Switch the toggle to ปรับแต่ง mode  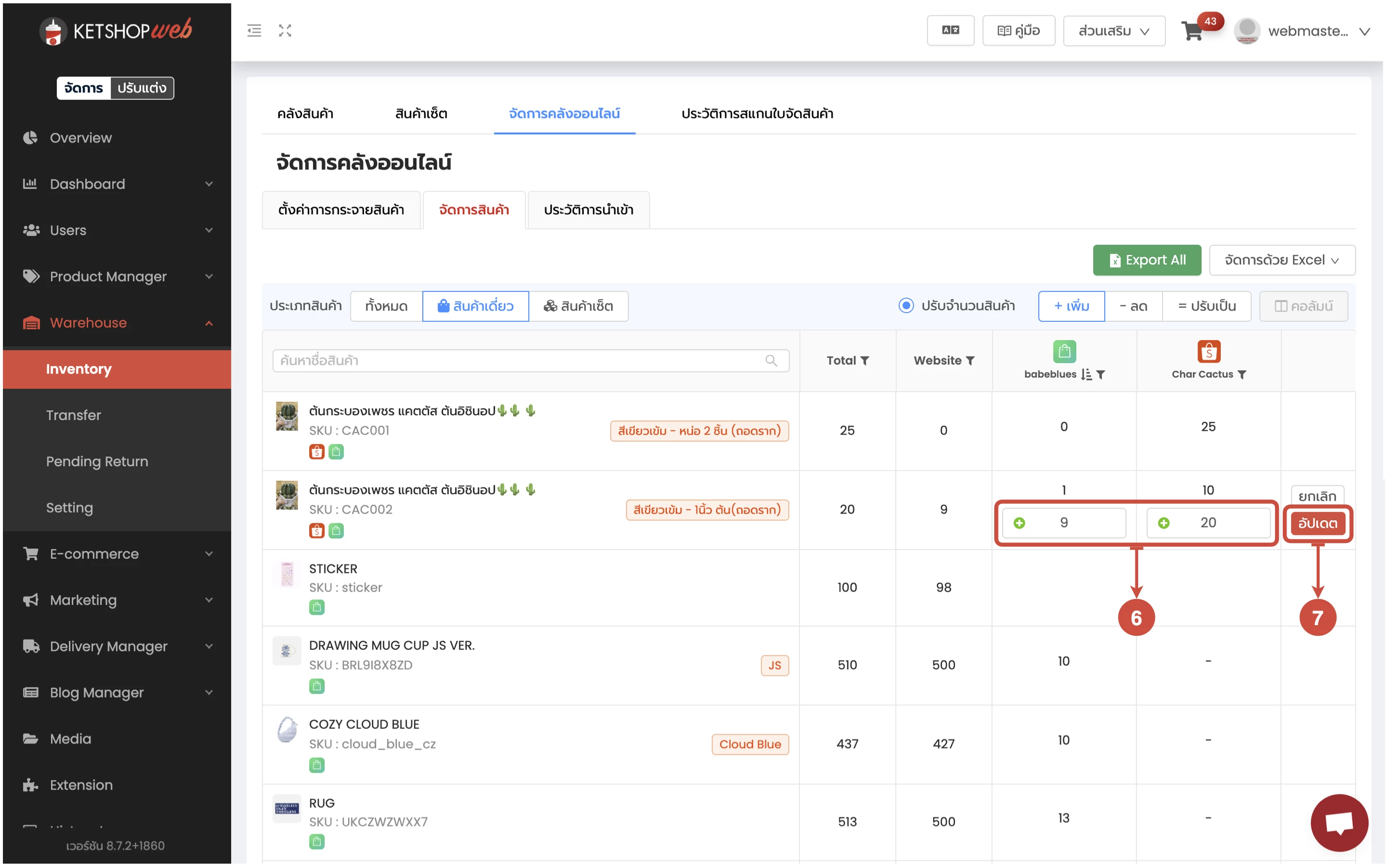coord(142,88)
